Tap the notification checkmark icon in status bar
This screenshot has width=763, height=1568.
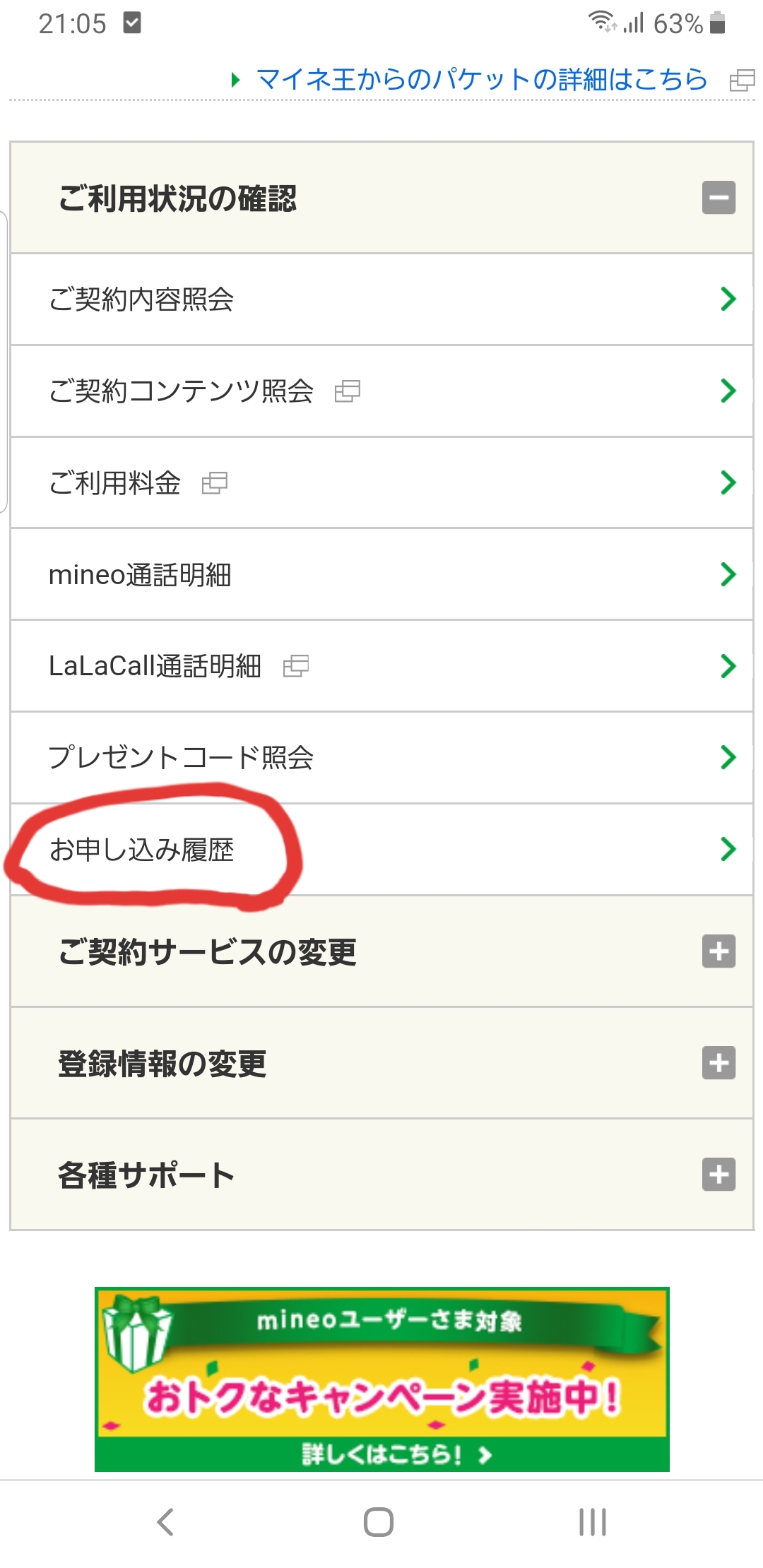point(132,23)
